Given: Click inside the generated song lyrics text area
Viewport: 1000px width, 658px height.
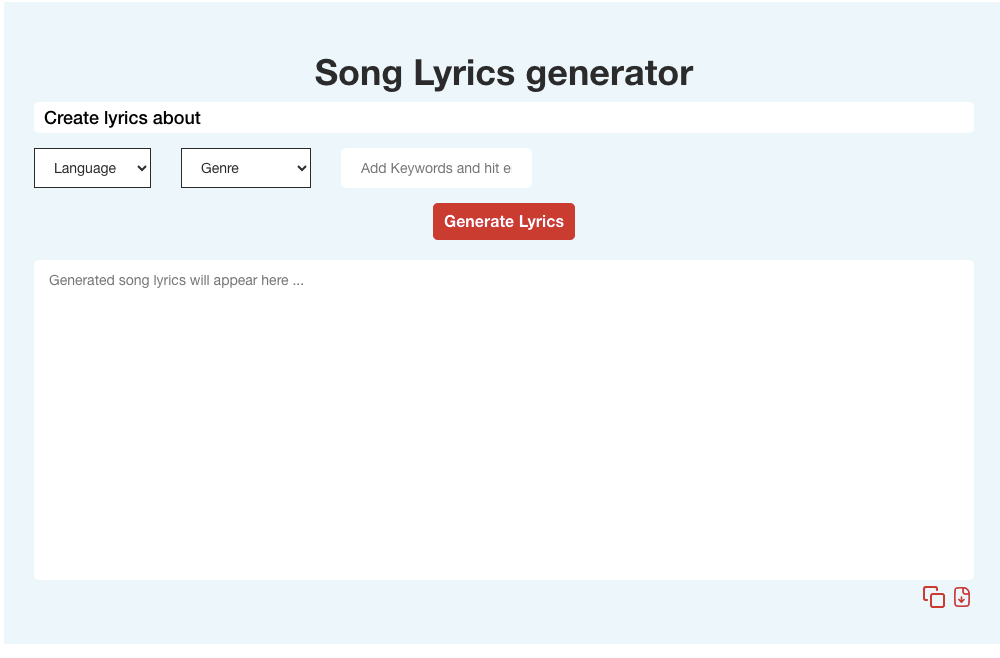Looking at the screenshot, I should pyautogui.click(x=504, y=420).
